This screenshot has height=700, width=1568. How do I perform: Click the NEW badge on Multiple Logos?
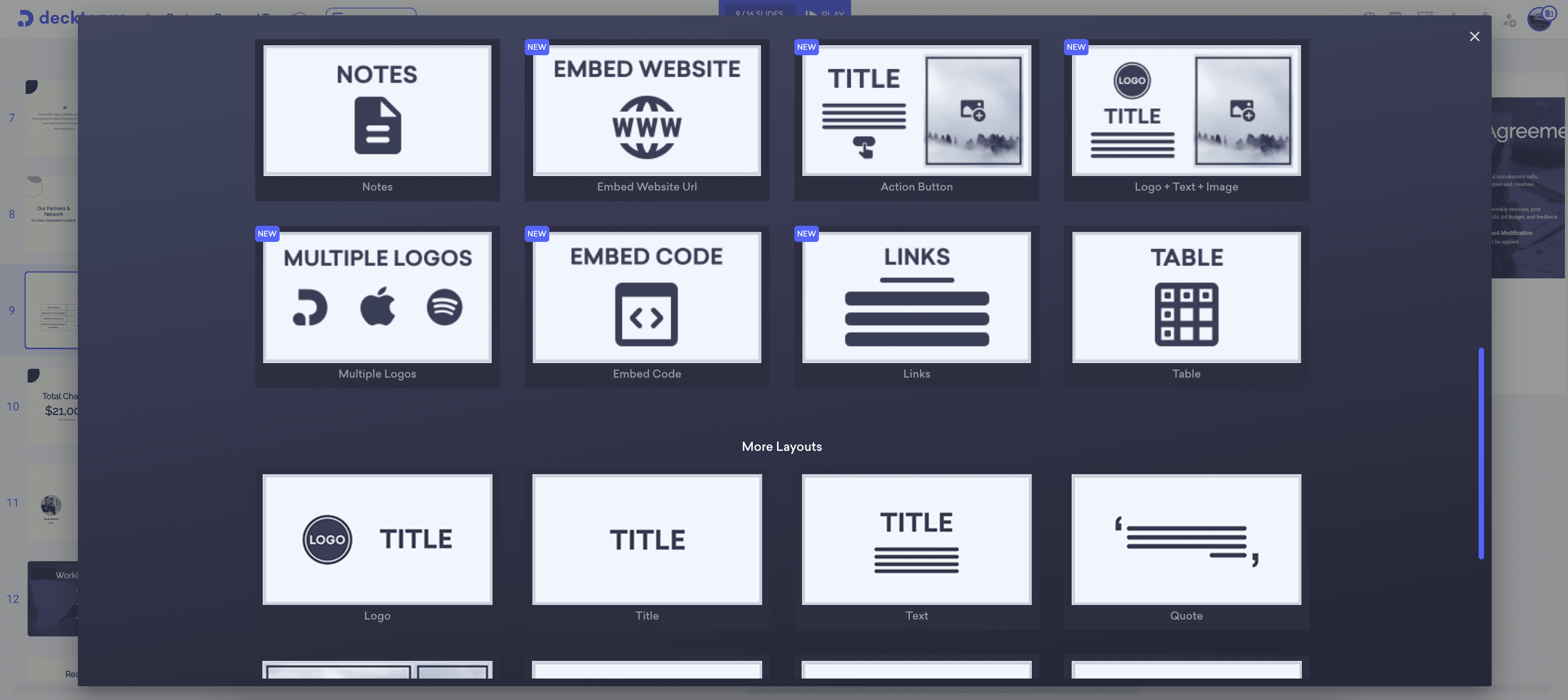coord(267,234)
